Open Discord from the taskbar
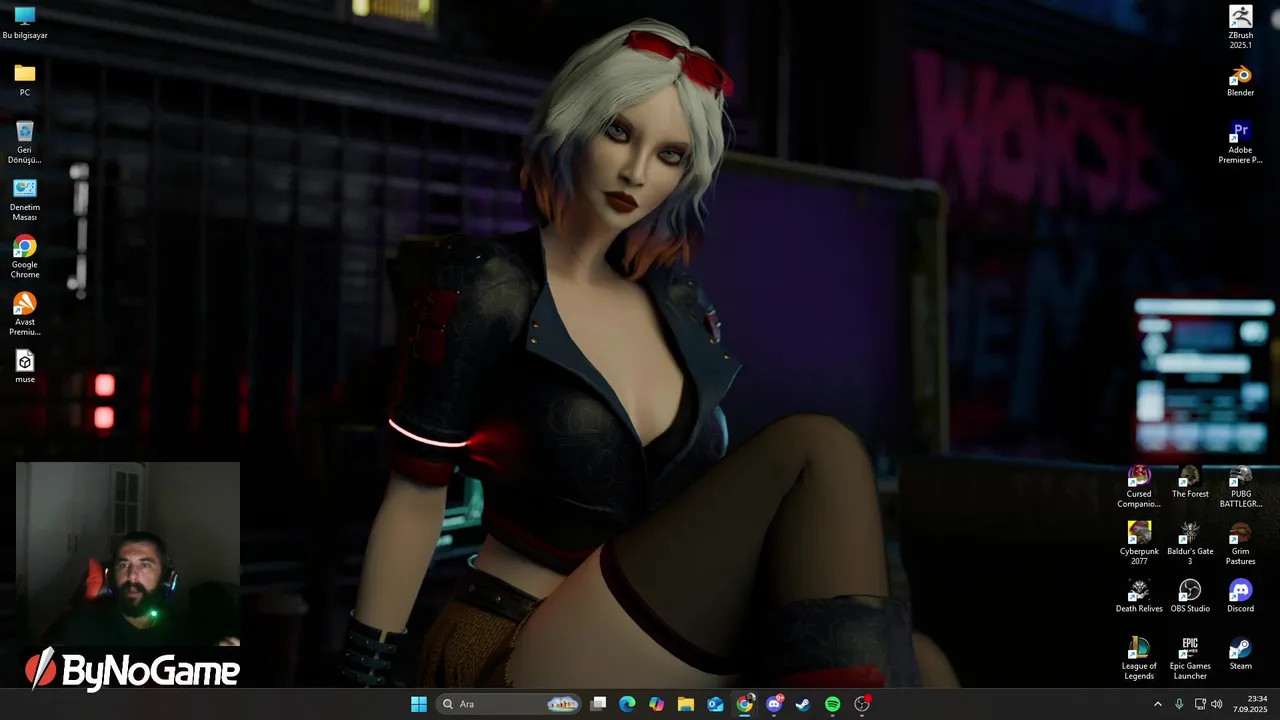This screenshot has height=720, width=1280. point(774,704)
